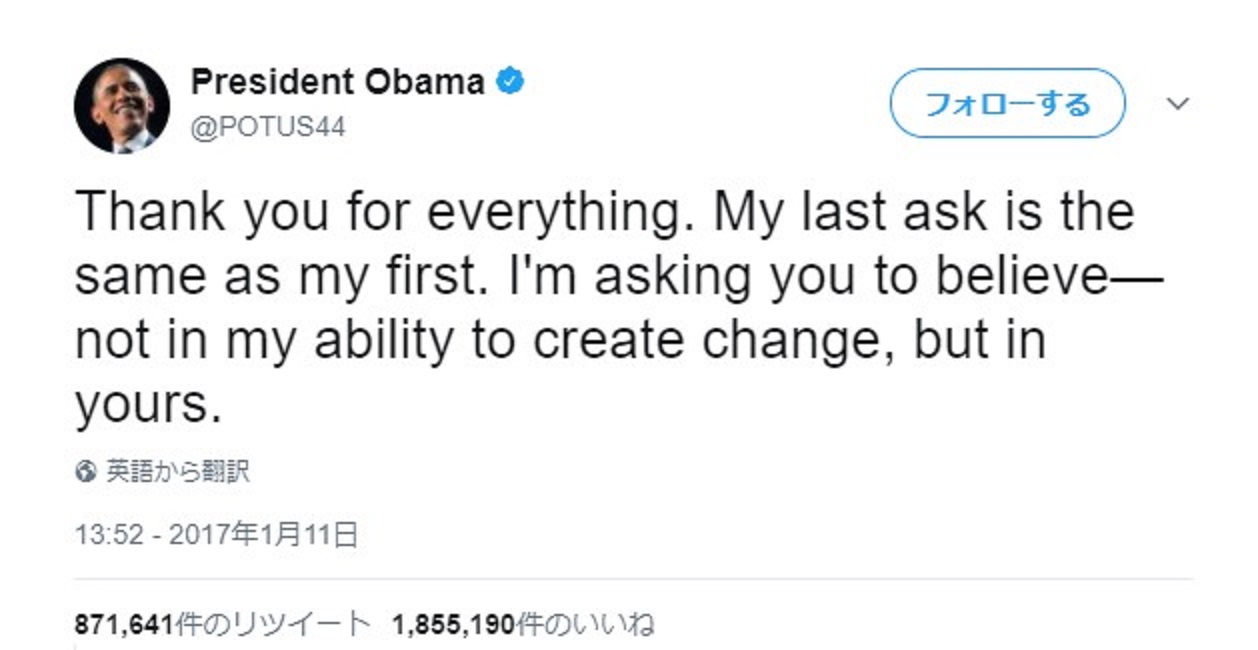The width and height of the screenshot is (1258, 650).
Task: Select the 英語から翻訳 translate link
Action: [x=177, y=472]
